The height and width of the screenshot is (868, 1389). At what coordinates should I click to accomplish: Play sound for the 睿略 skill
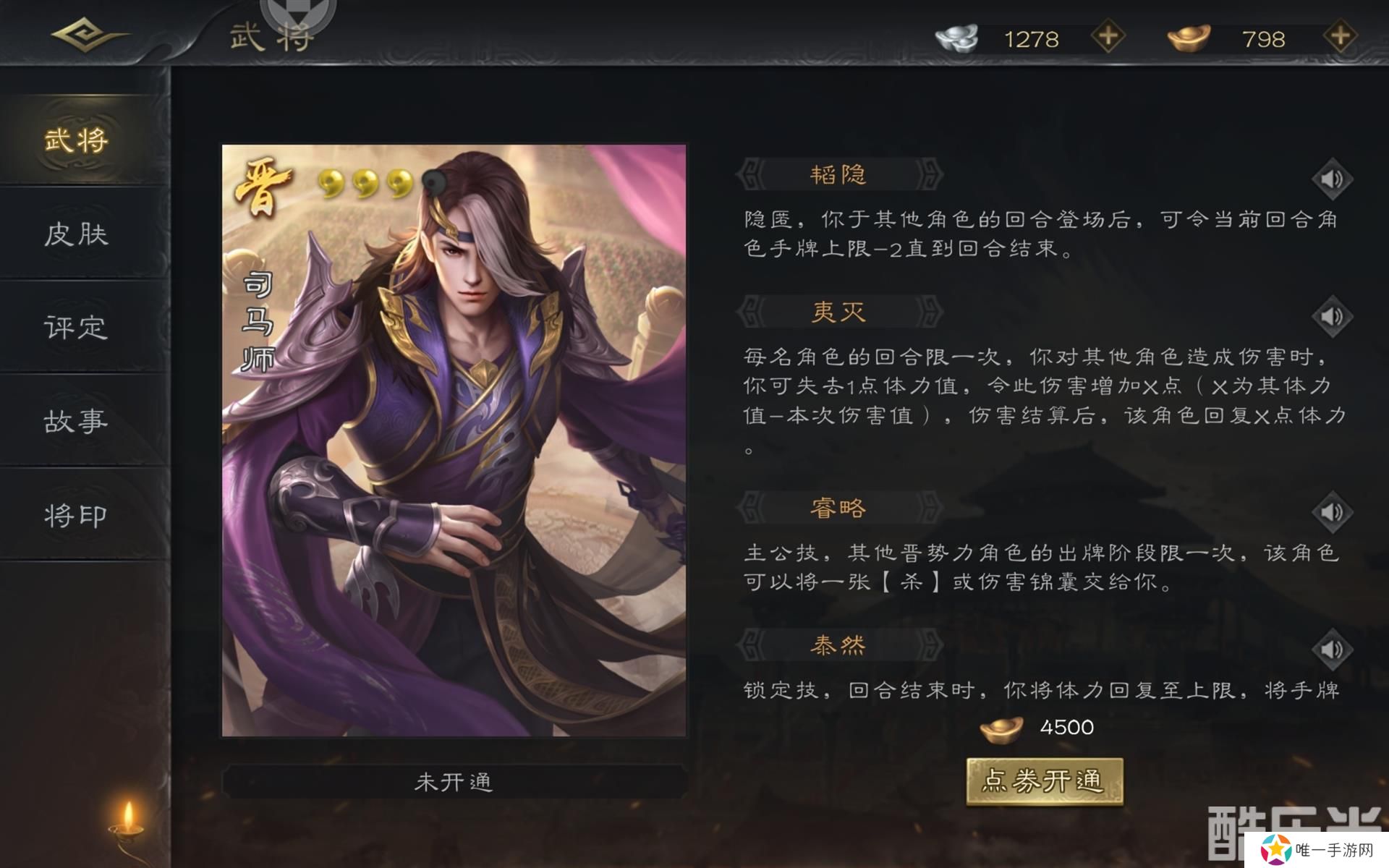[1332, 512]
